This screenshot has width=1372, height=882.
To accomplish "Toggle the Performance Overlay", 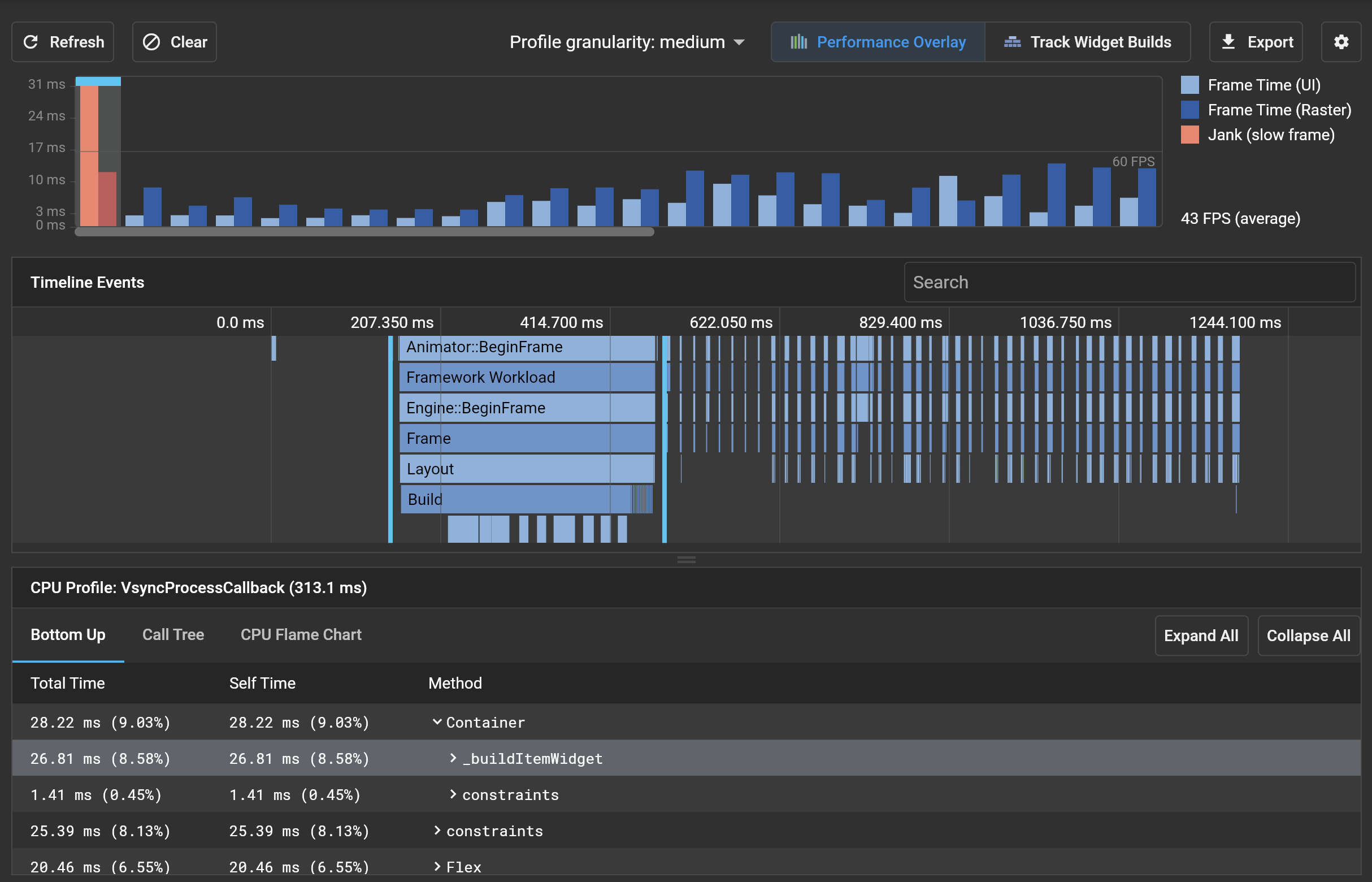I will click(878, 42).
